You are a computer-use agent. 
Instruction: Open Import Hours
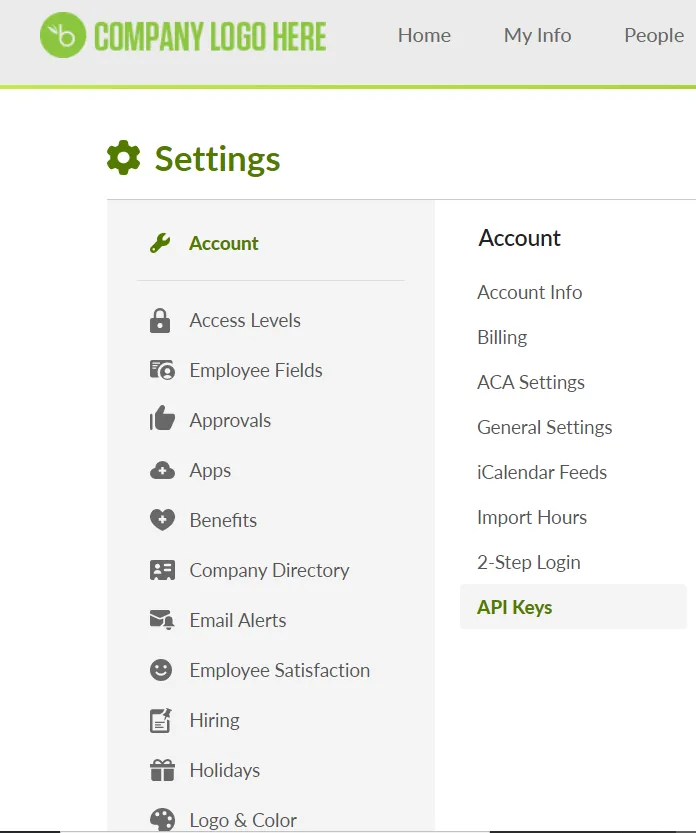(x=532, y=517)
